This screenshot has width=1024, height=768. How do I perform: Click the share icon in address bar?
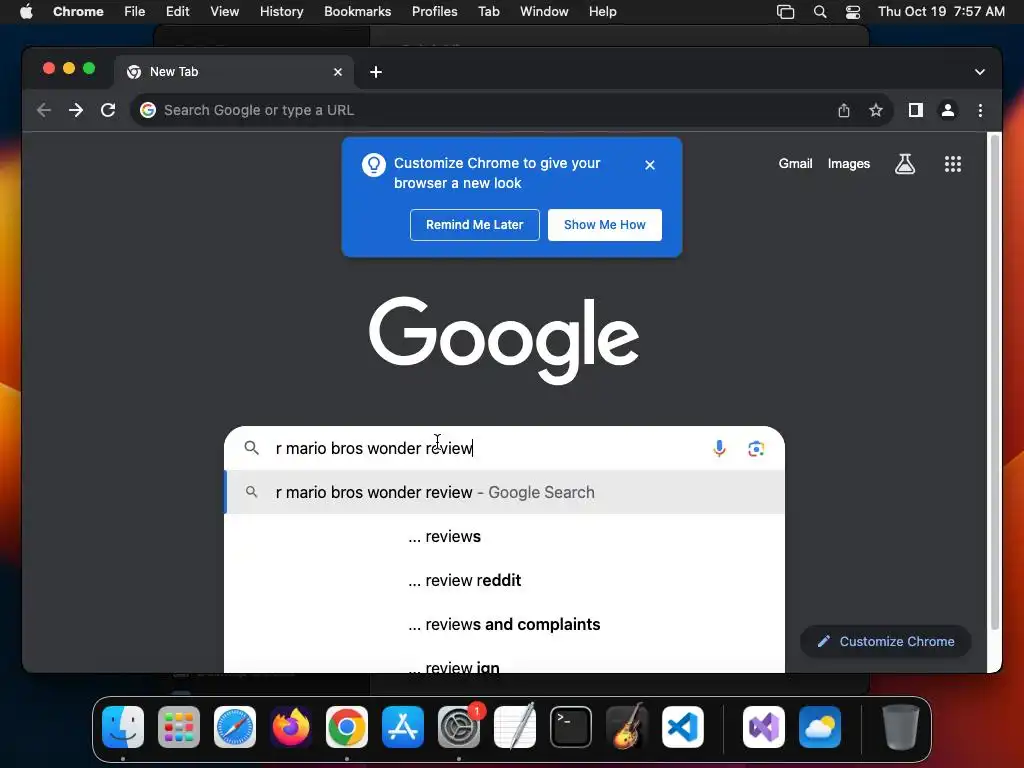pos(844,110)
